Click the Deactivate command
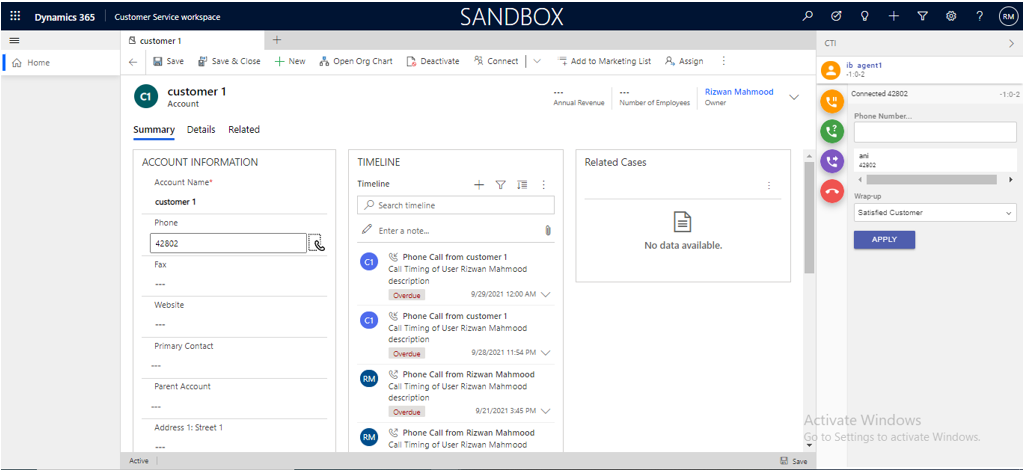The image size is (1026, 470). 433,61
